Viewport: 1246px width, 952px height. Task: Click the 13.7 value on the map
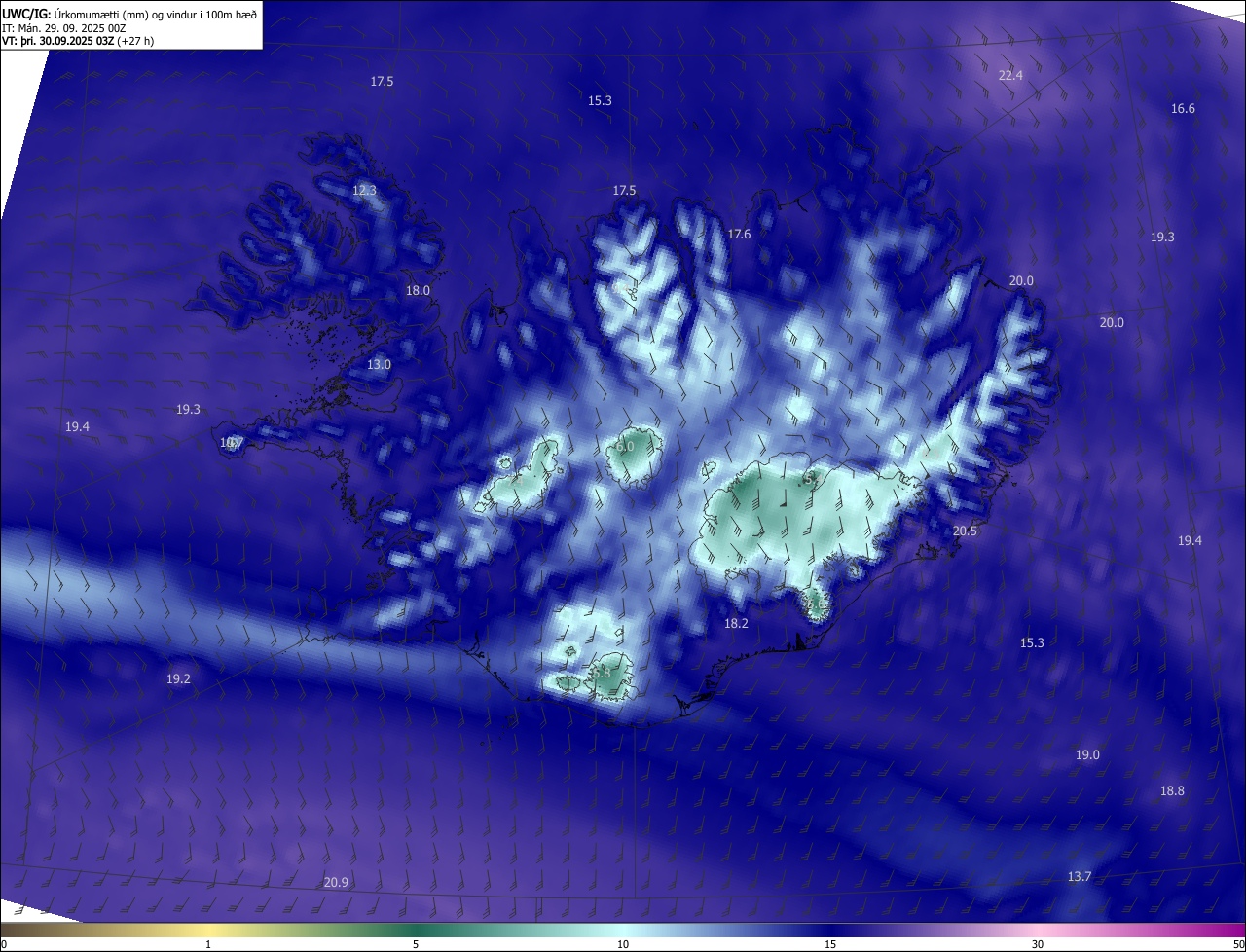pos(1080,877)
